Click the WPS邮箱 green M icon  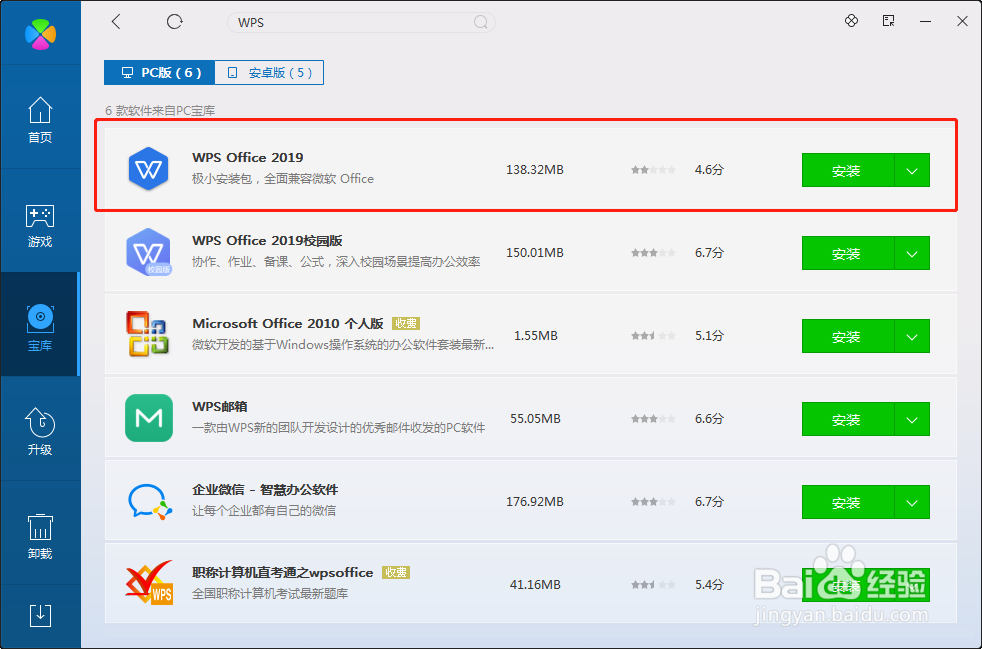pyautogui.click(x=148, y=418)
